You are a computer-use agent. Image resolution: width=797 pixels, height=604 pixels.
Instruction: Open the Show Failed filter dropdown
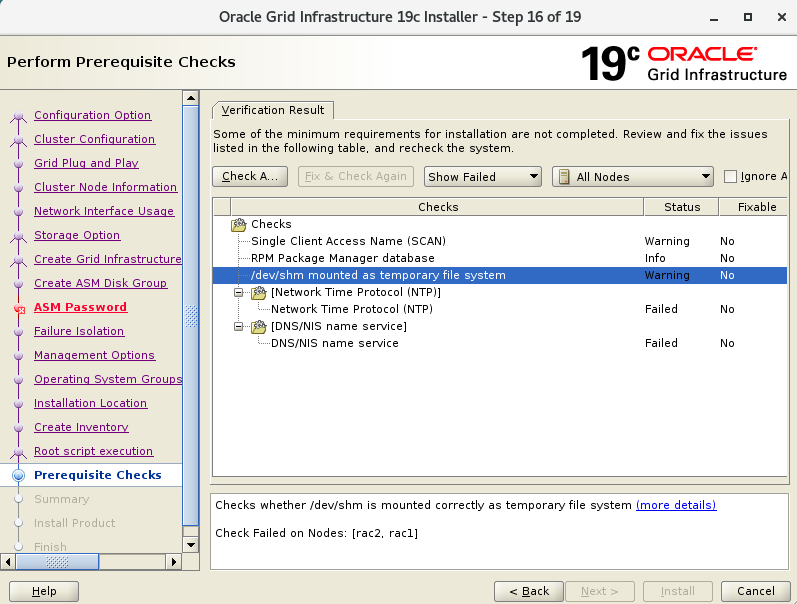[482, 177]
